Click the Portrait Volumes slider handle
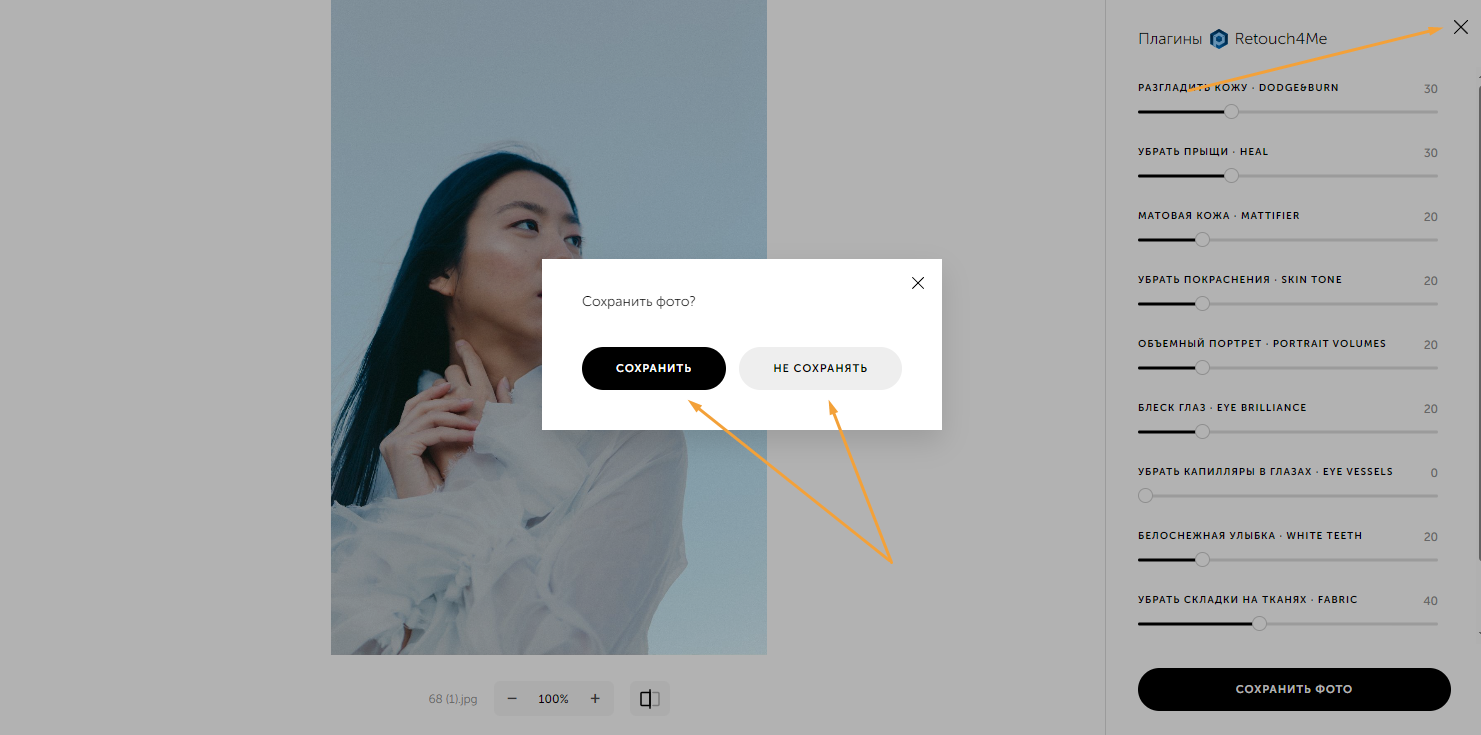1481x735 pixels. [x=1203, y=368]
